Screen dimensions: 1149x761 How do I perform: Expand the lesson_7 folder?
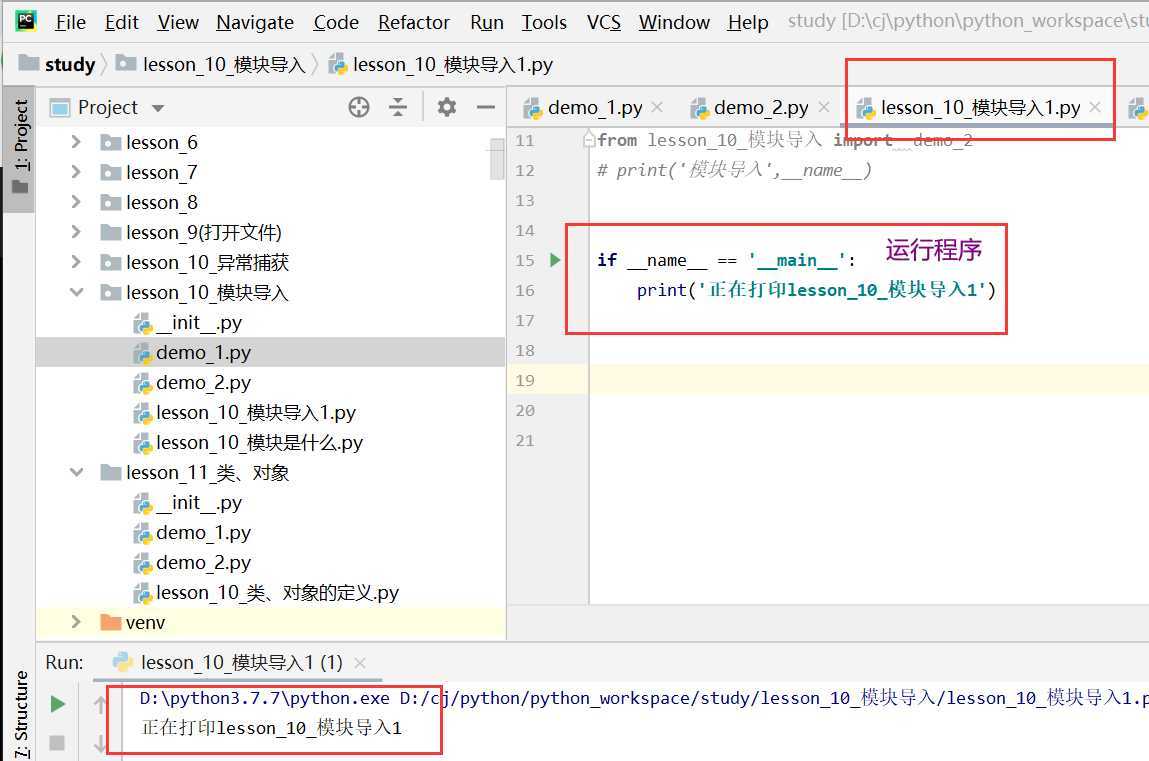point(76,171)
